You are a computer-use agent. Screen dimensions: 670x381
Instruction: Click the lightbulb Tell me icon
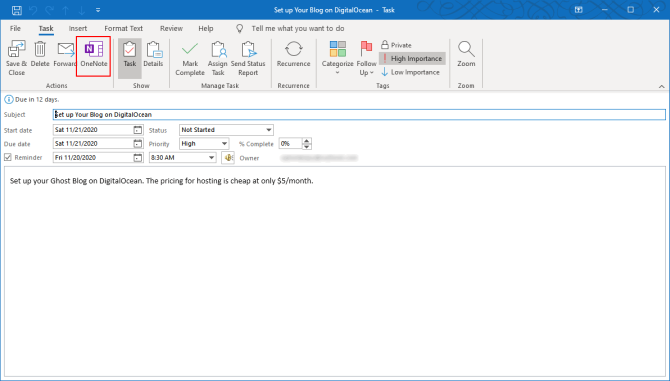pos(240,28)
